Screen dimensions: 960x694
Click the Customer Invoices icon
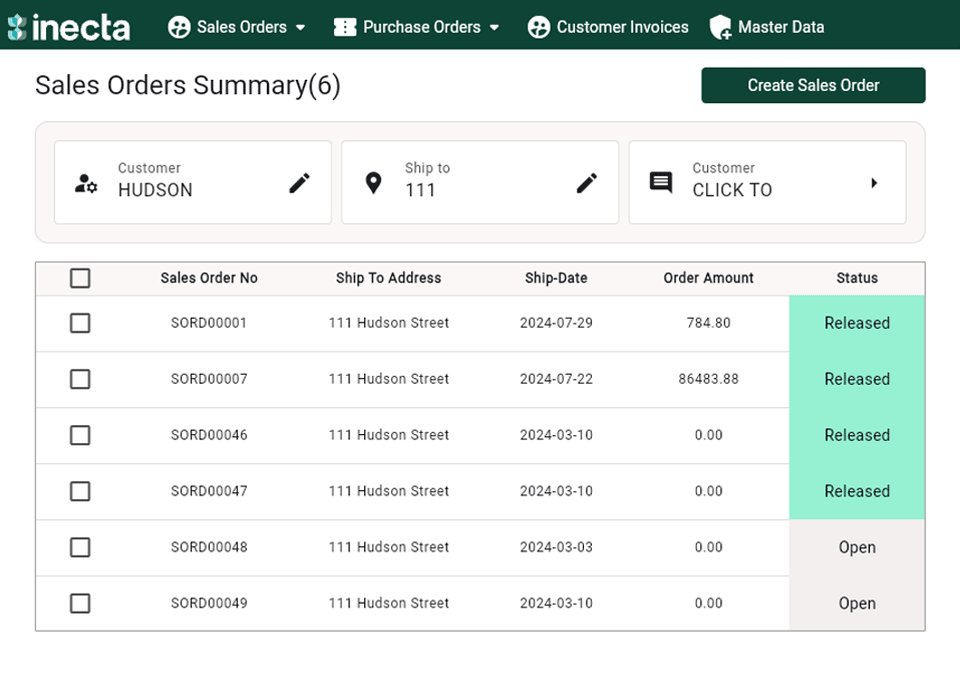click(x=539, y=27)
